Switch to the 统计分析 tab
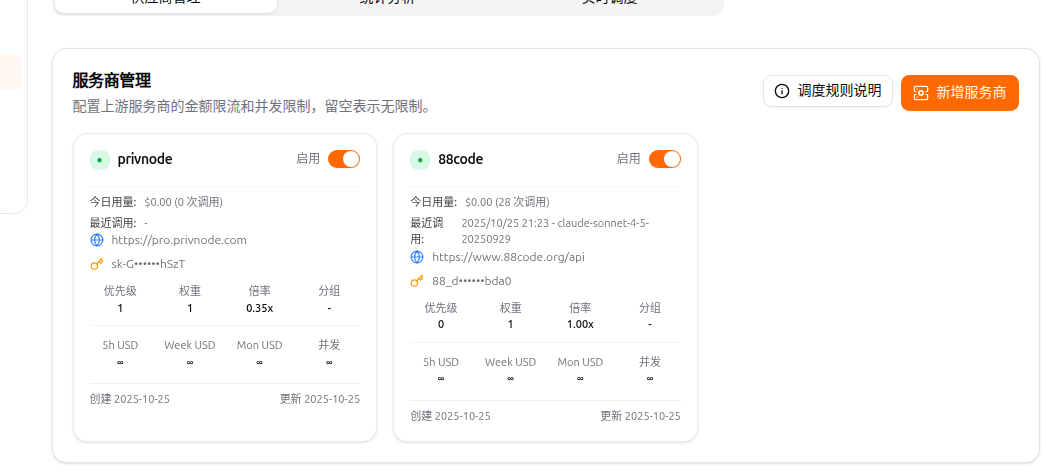 tap(387, 3)
